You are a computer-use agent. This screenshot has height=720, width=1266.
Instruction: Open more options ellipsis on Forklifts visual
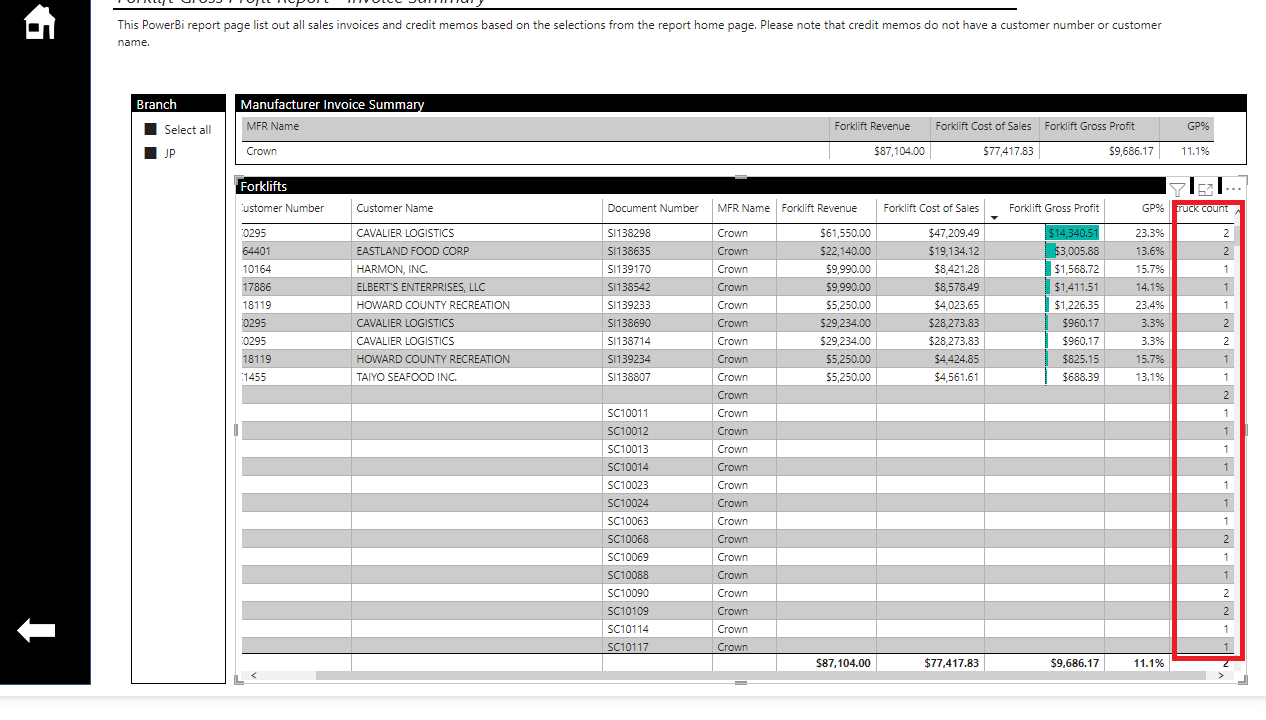tap(1233, 189)
